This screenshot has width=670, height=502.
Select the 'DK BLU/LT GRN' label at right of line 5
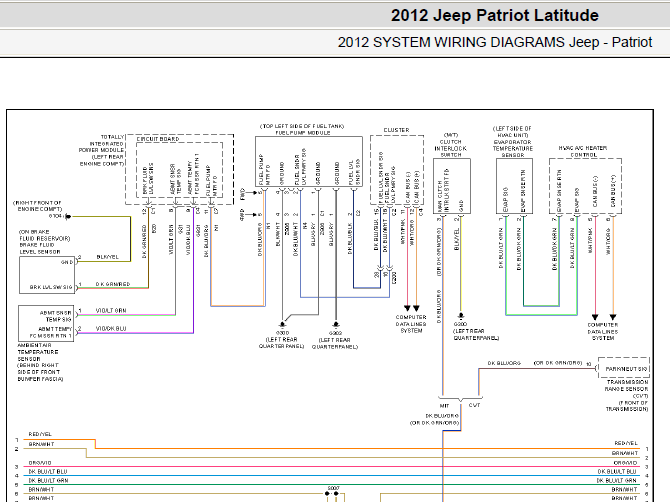(617, 481)
